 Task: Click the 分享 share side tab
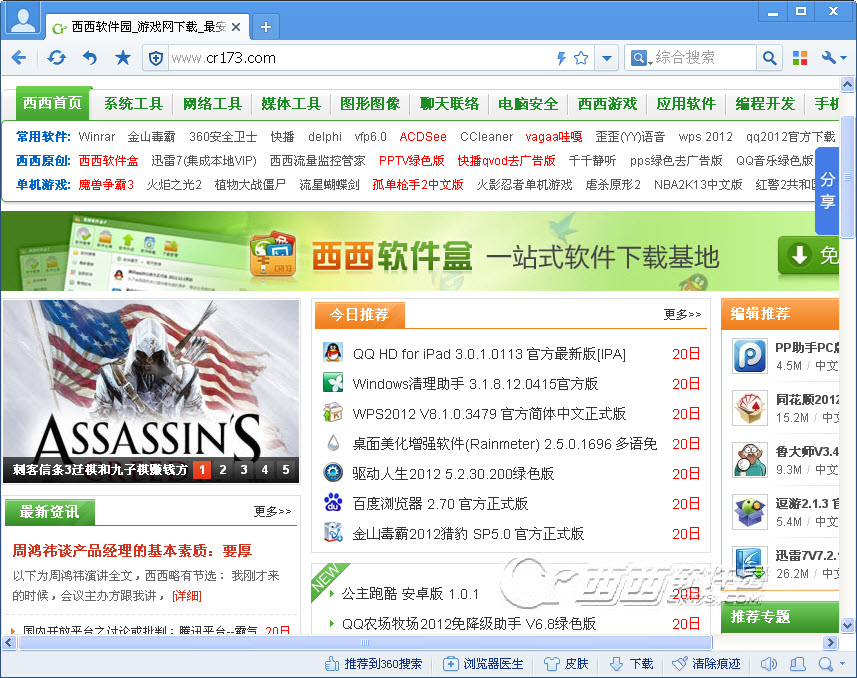[x=827, y=190]
